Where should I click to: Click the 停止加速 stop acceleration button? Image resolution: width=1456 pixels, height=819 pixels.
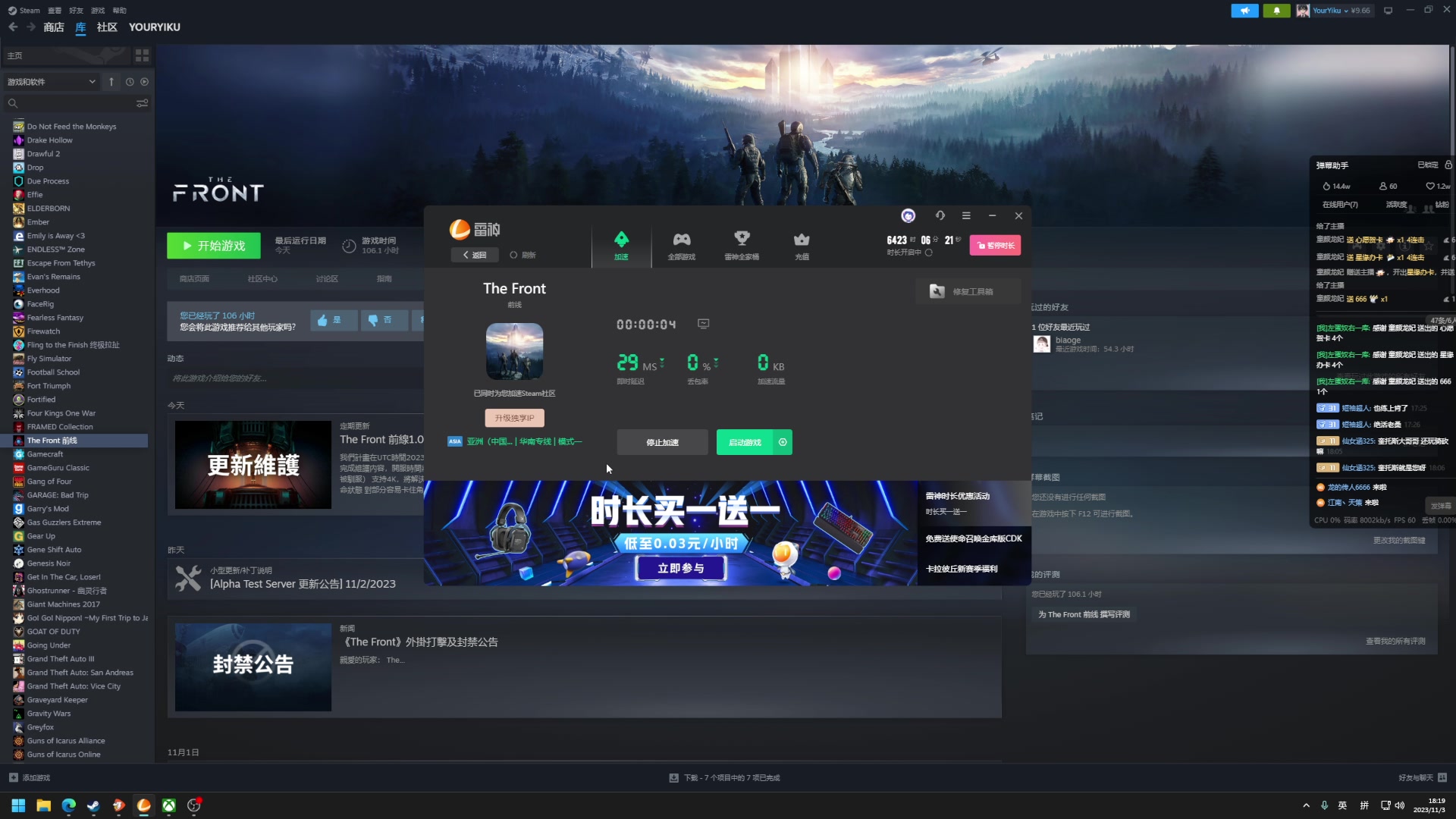[x=662, y=442]
